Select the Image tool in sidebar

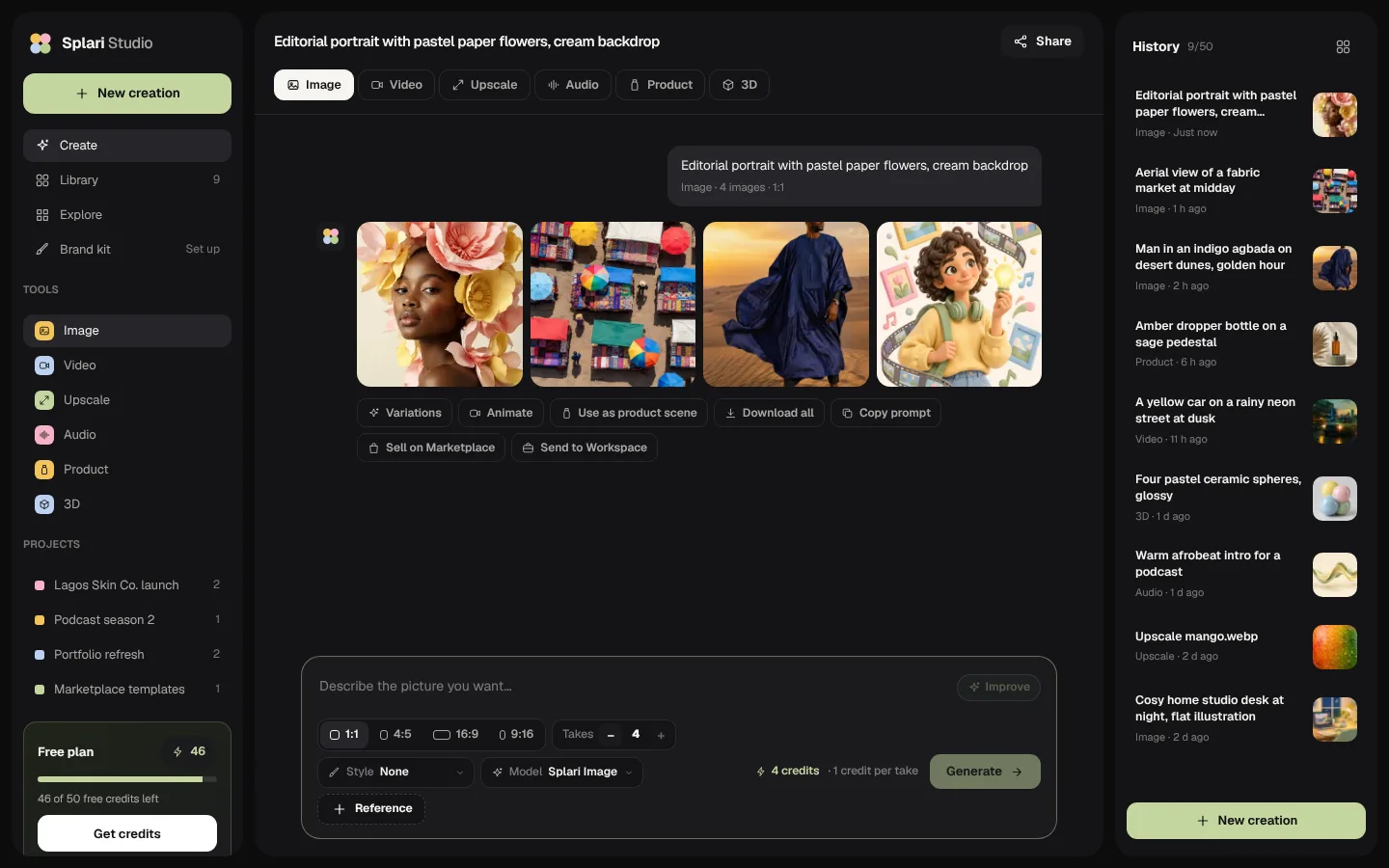[x=127, y=331]
